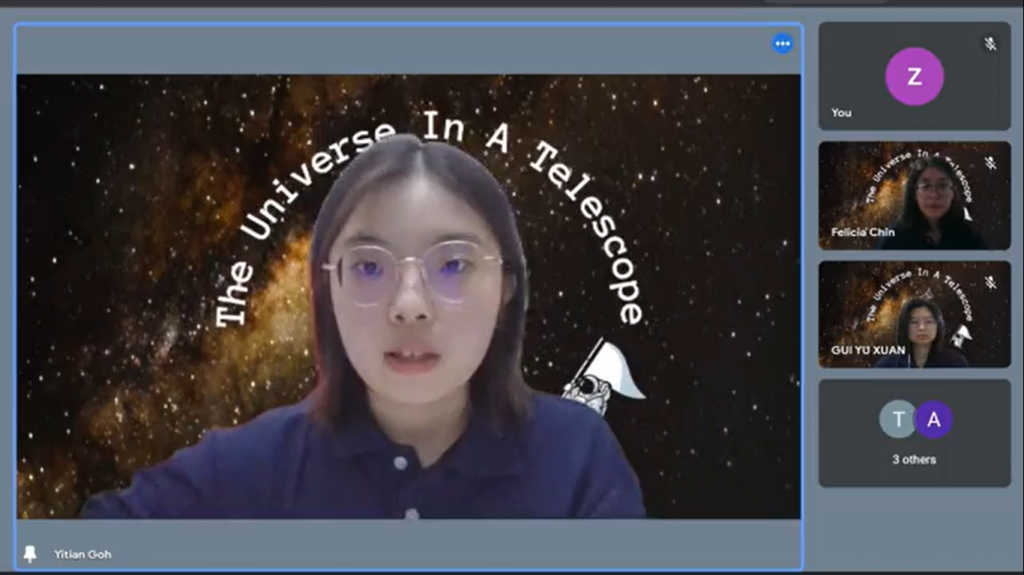
Task: Select the purple Z avatar
Action: pos(914,76)
